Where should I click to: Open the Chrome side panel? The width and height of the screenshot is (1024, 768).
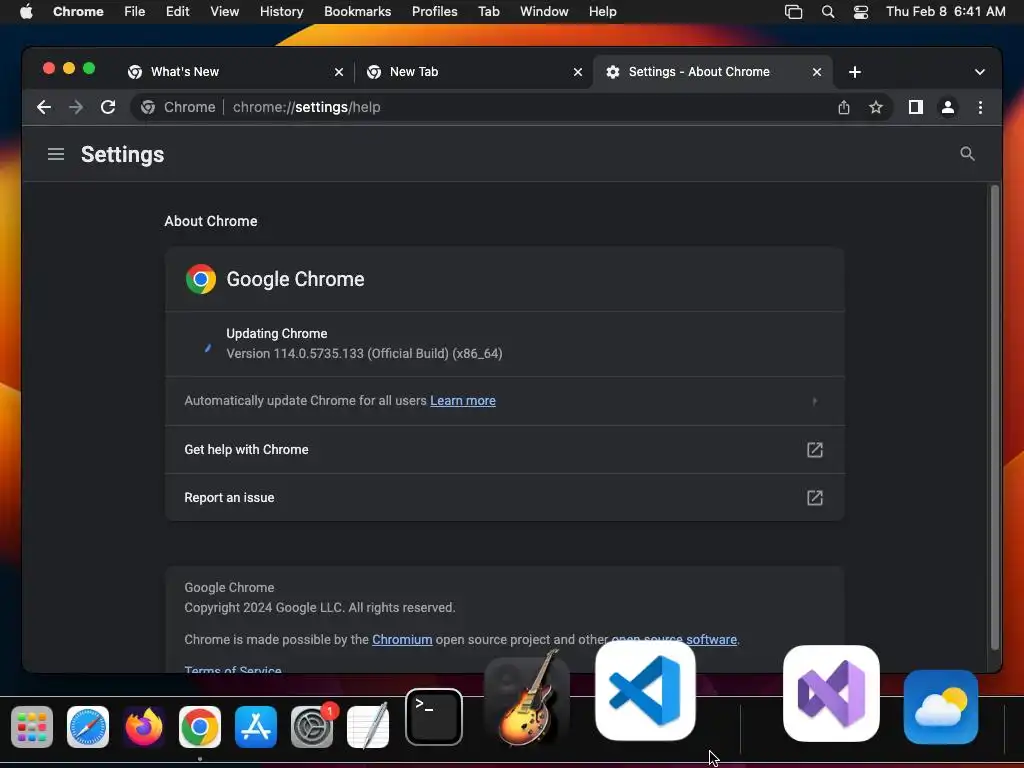coord(916,107)
